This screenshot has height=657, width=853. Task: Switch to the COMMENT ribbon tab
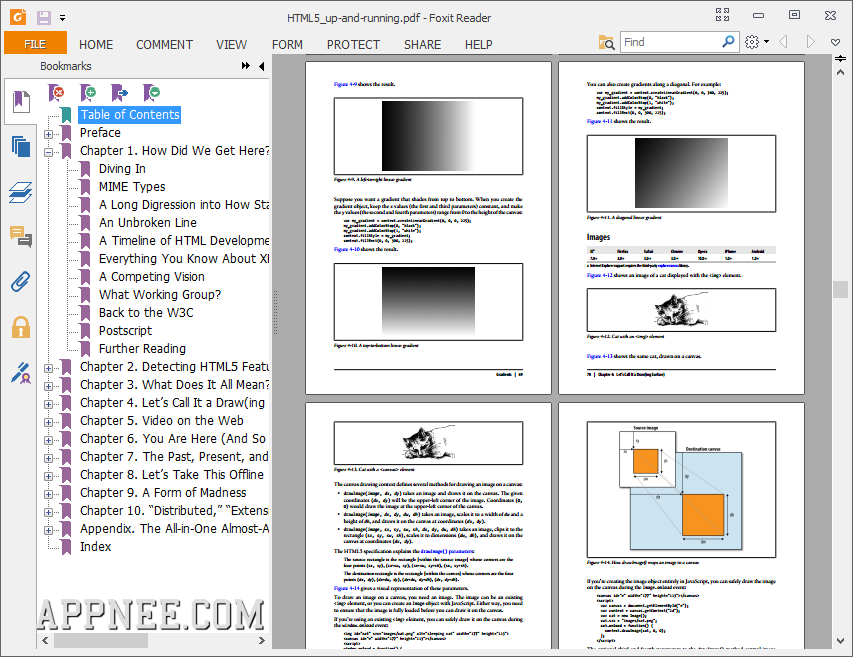pos(164,45)
